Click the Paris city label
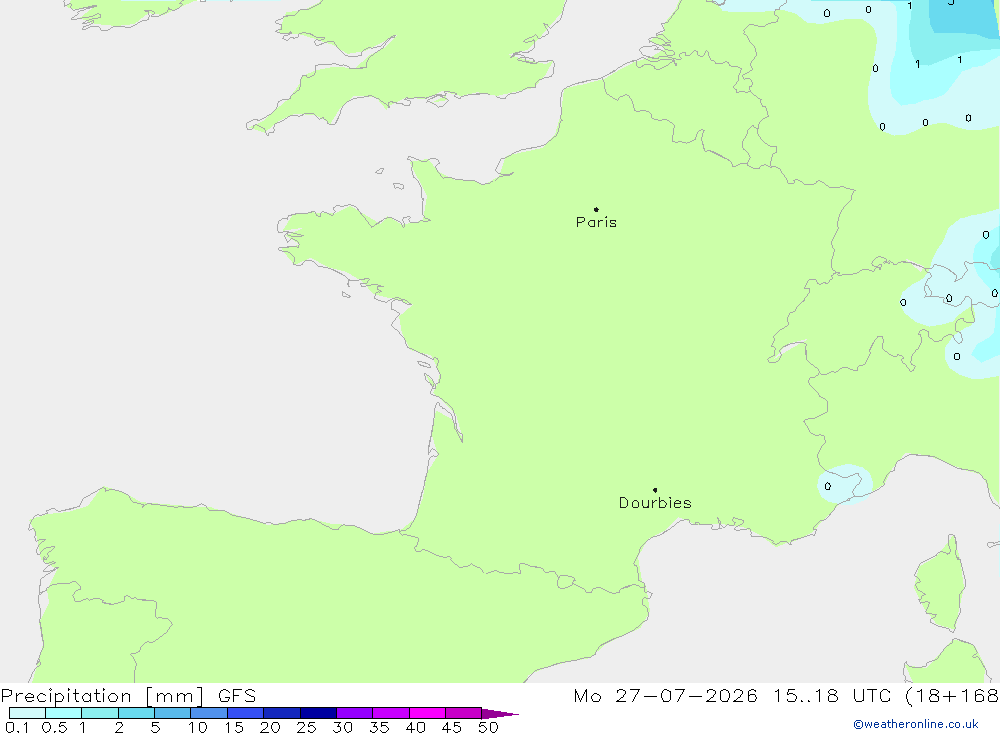1000x733 pixels. [596, 222]
